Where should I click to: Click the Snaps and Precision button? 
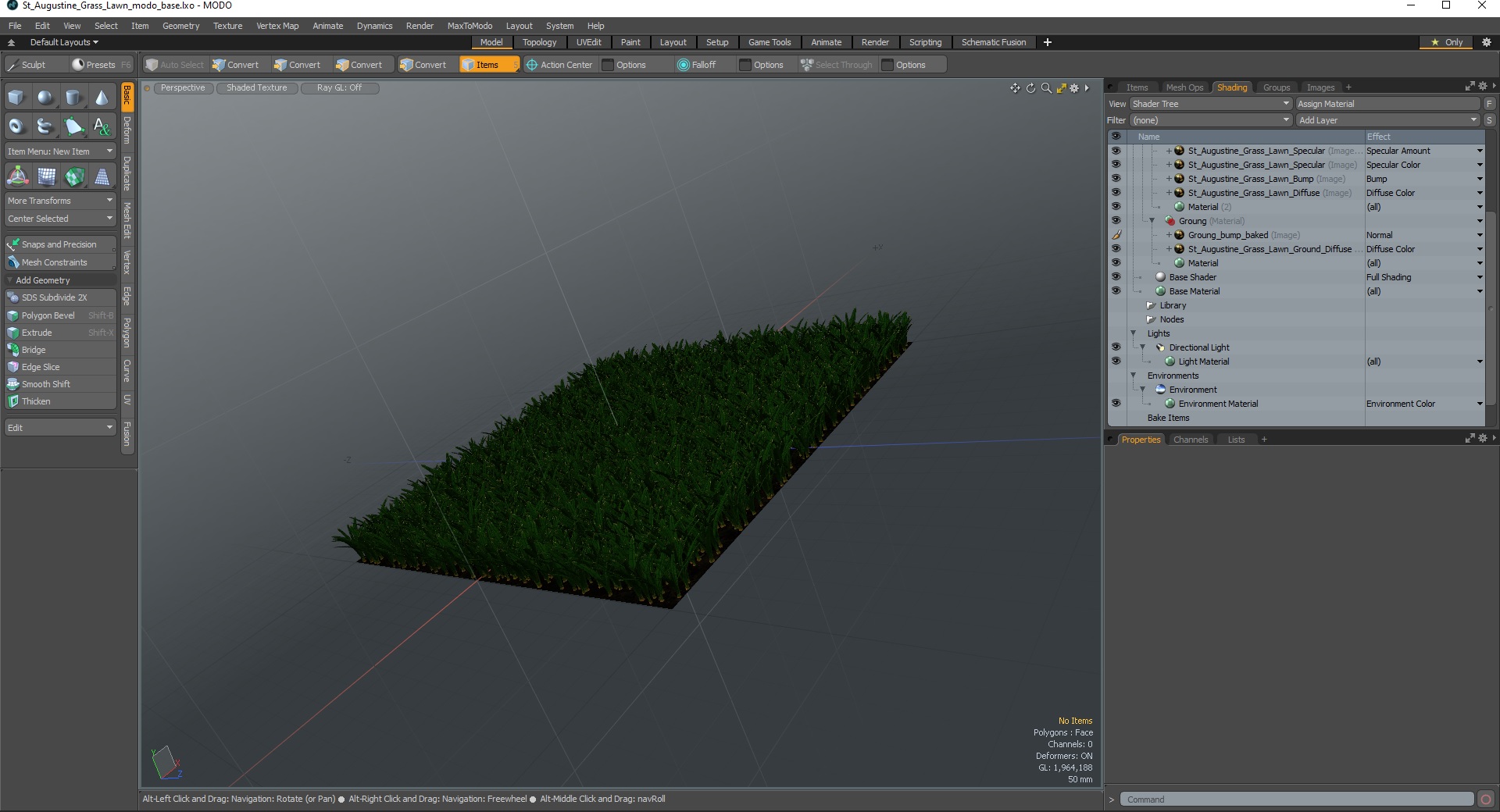click(60, 244)
